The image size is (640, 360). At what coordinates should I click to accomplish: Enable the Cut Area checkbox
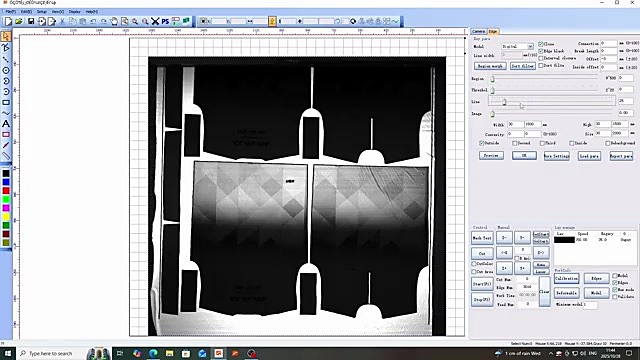coord(474,271)
